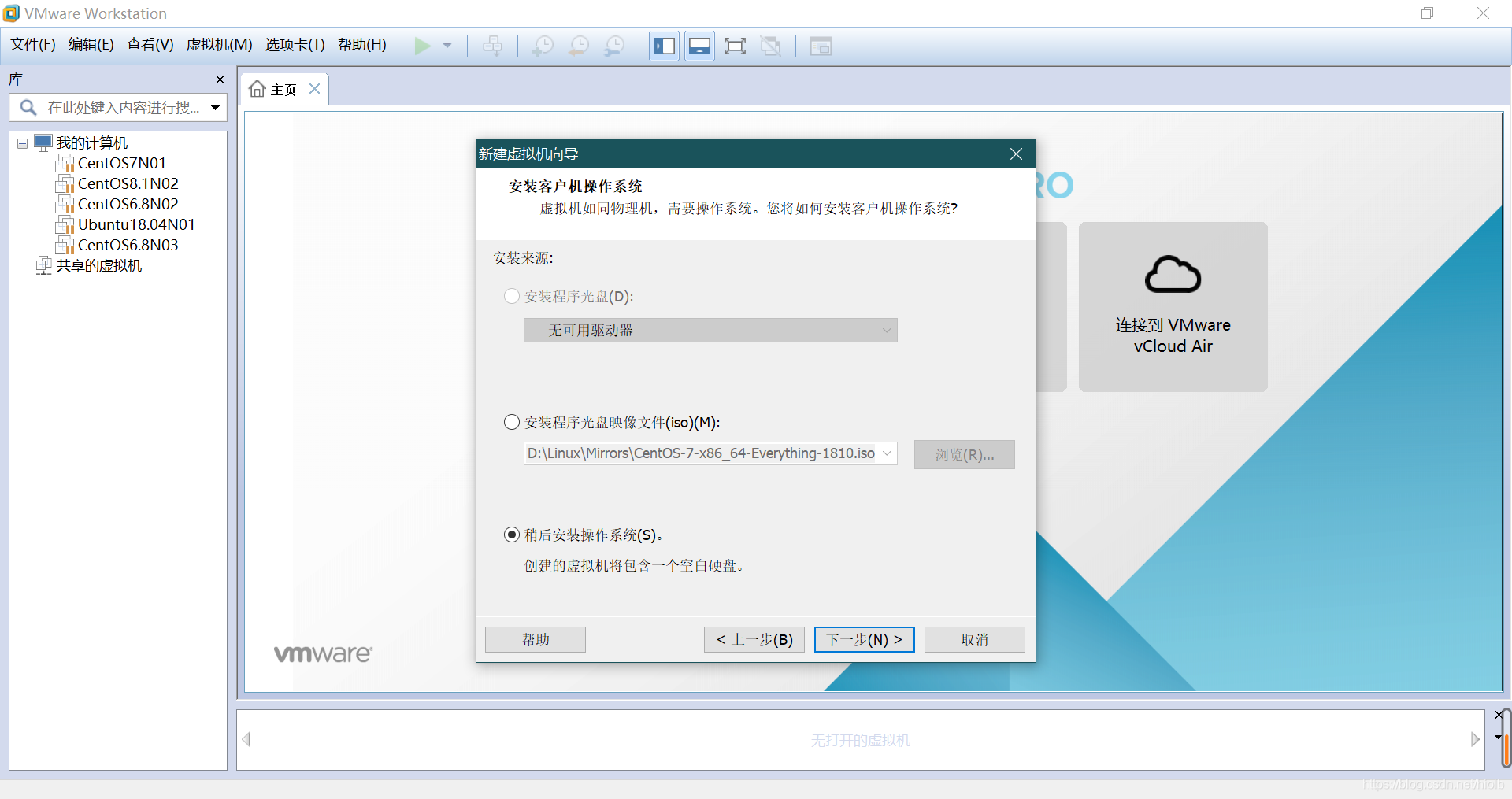This screenshot has width=1512, height=799.
Task: Click the green Power On play icon
Action: click(x=422, y=46)
